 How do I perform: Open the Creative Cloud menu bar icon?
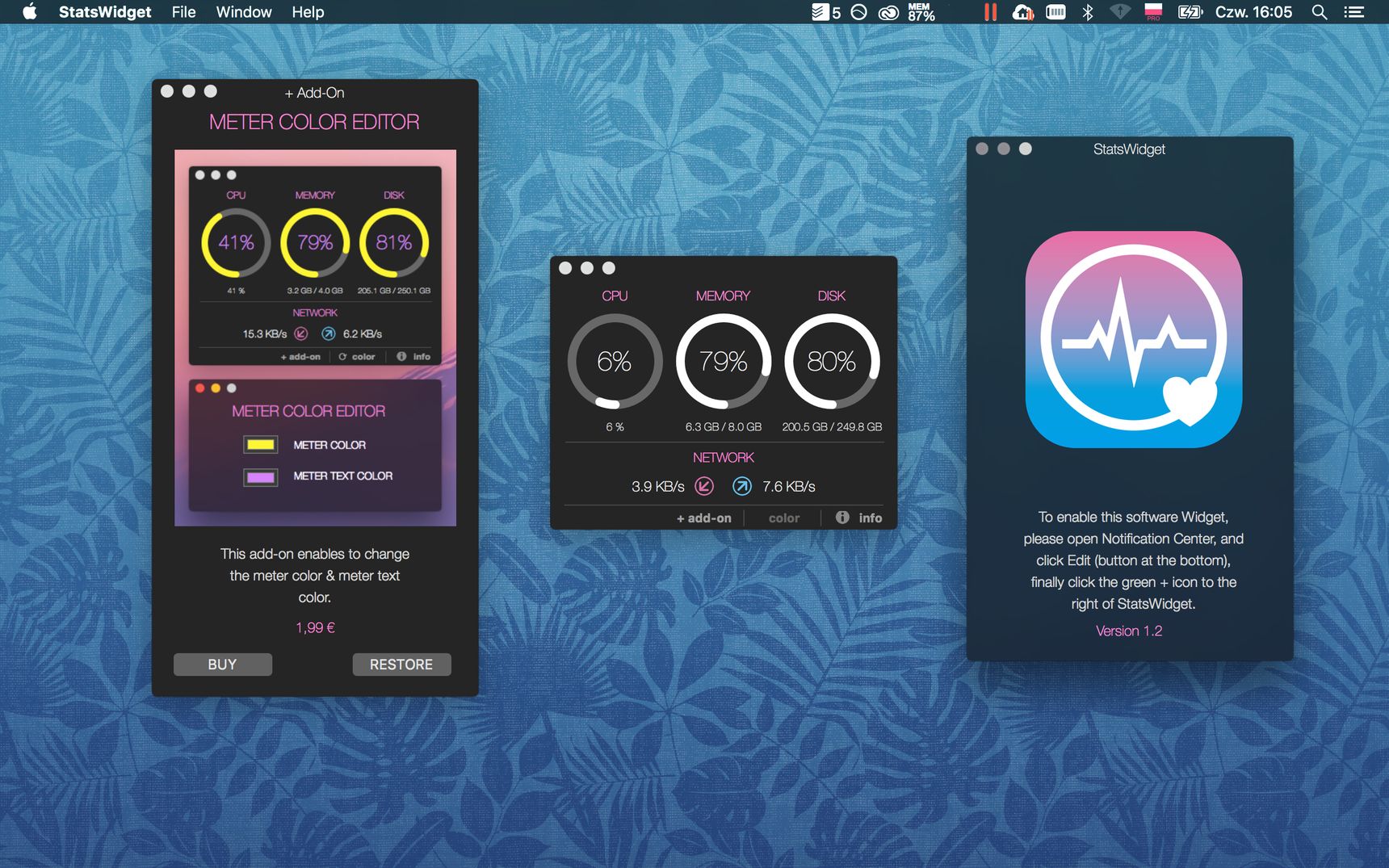(x=888, y=12)
